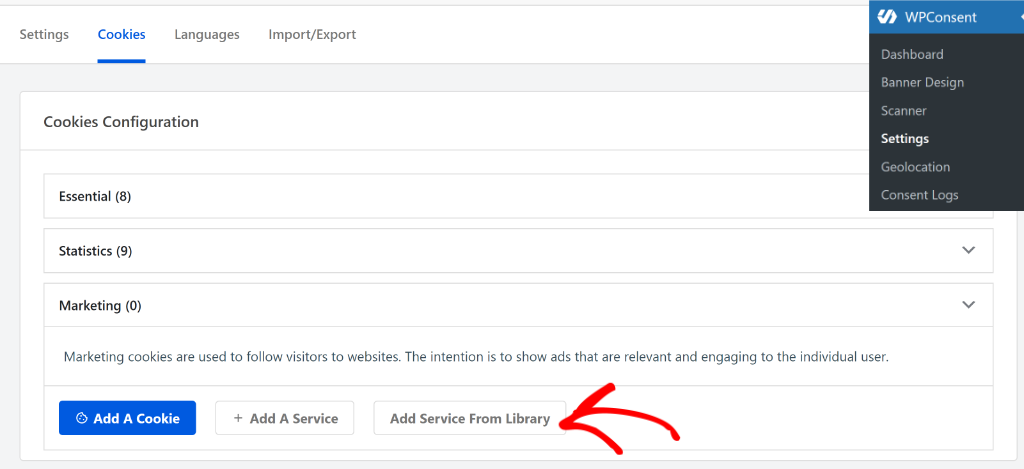Select Settings in the WPConsent submenu

pyautogui.click(x=904, y=138)
